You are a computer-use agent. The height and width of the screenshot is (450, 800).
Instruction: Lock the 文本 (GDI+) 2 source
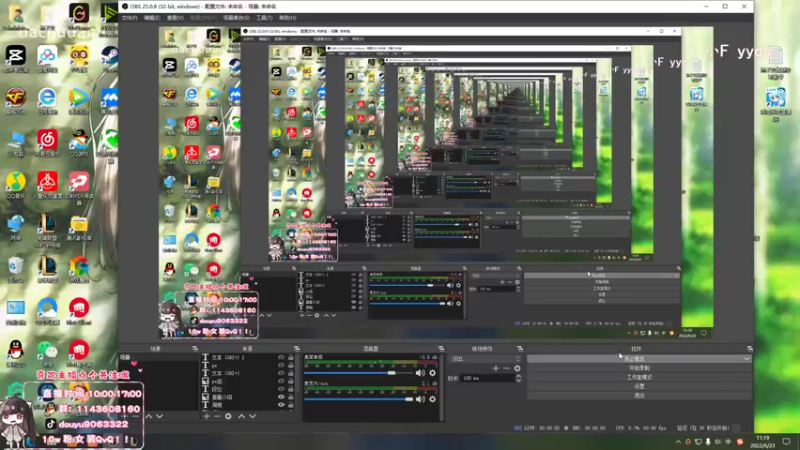tap(291, 358)
